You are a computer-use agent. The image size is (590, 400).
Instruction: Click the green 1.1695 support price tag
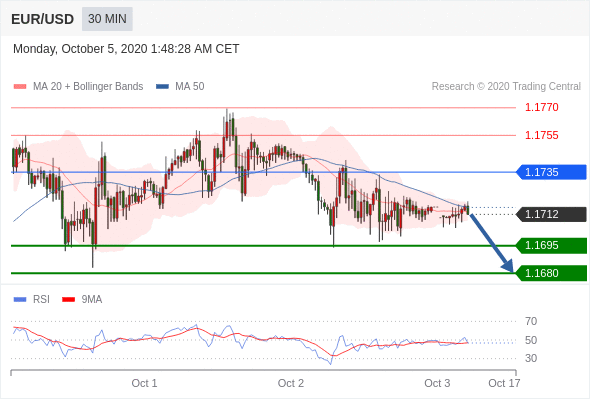click(x=551, y=246)
